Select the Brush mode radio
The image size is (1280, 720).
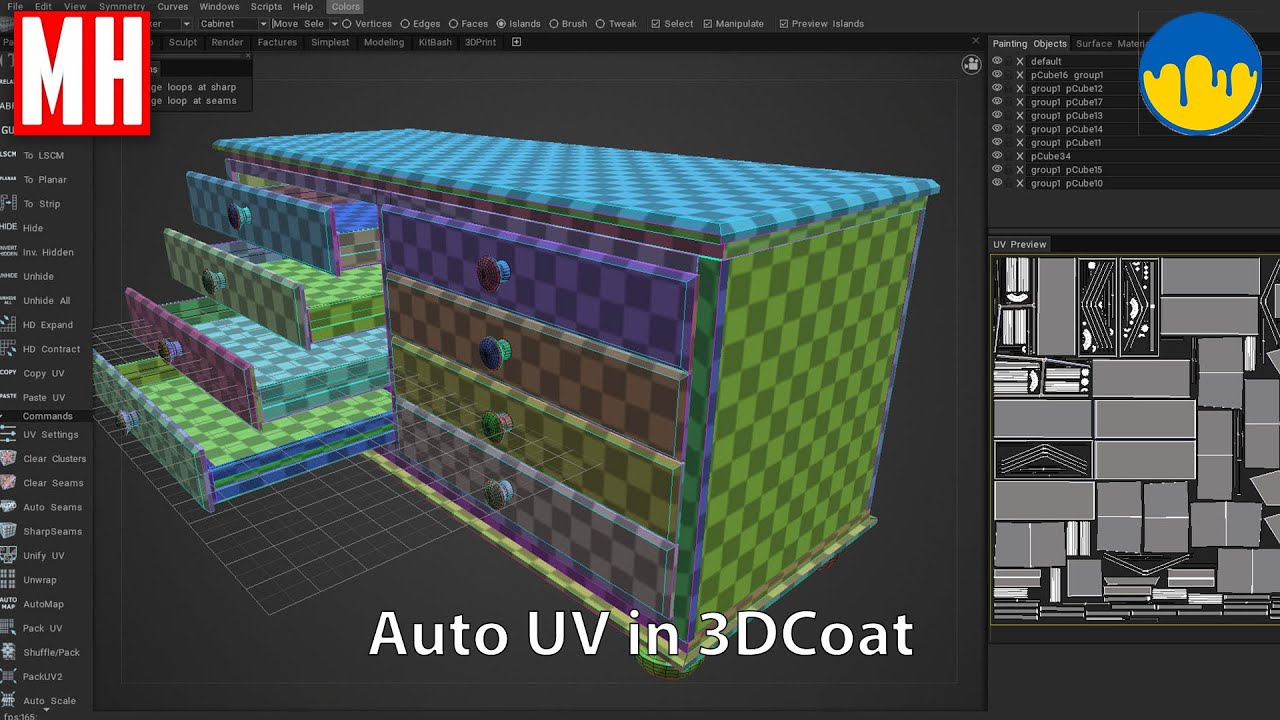click(568, 24)
